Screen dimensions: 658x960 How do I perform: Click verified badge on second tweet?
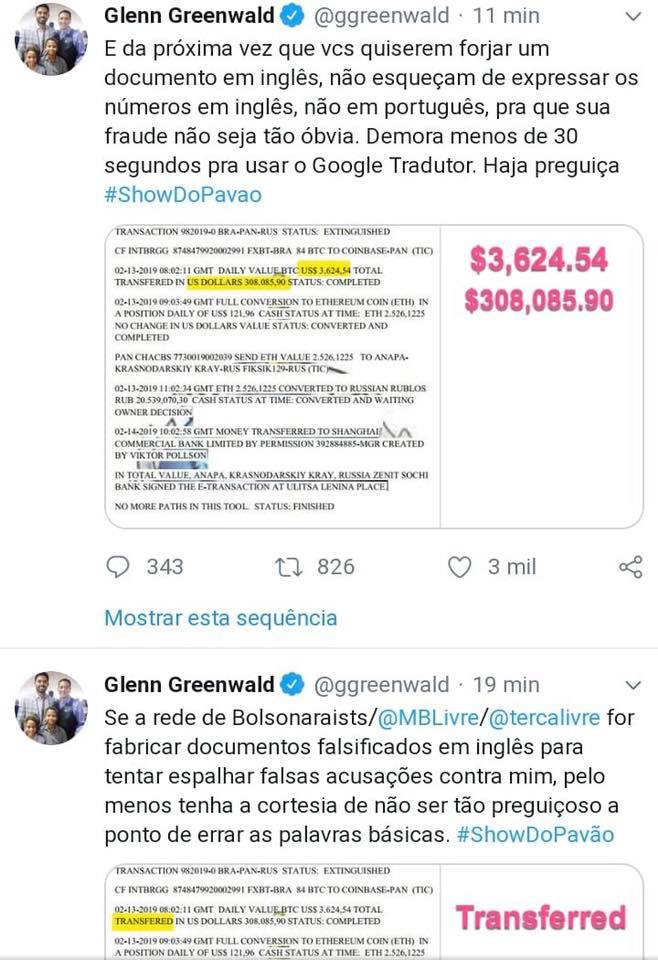click(x=293, y=684)
